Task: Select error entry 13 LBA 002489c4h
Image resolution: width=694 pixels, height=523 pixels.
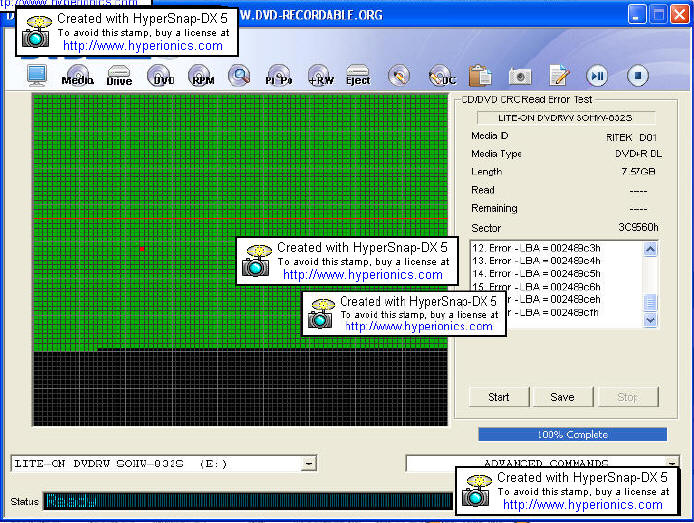Action: pos(536,261)
